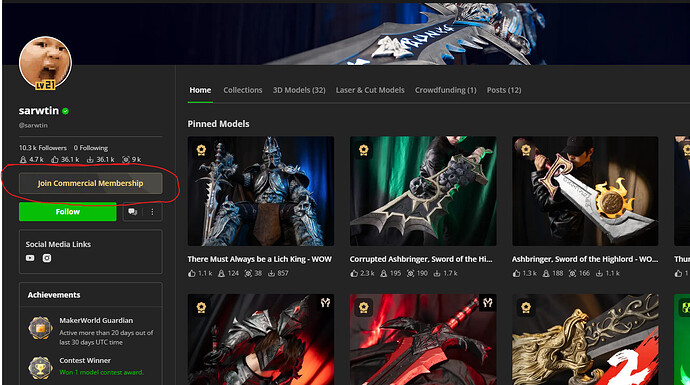Screen dimensions: 690x385
Task: Click the like icon under Lich King model
Action: (x=191, y=273)
